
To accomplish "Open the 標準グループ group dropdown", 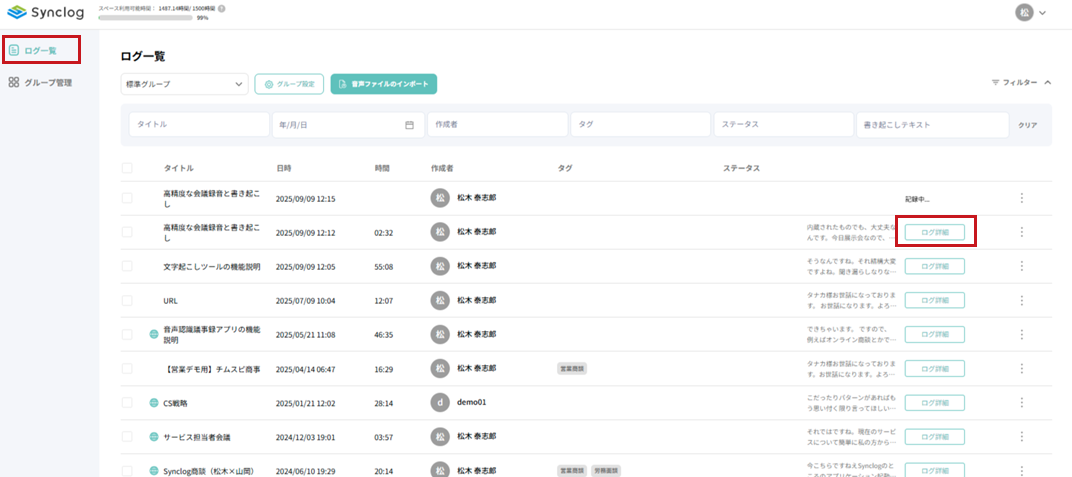I will pyautogui.click(x=184, y=84).
